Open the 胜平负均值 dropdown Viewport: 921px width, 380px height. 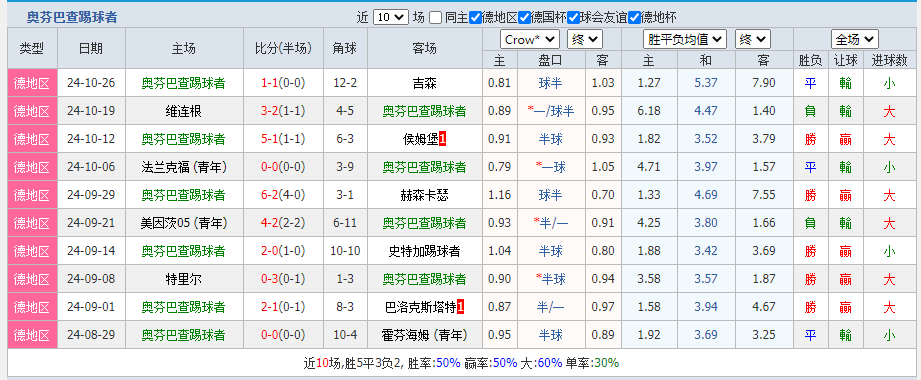point(685,40)
